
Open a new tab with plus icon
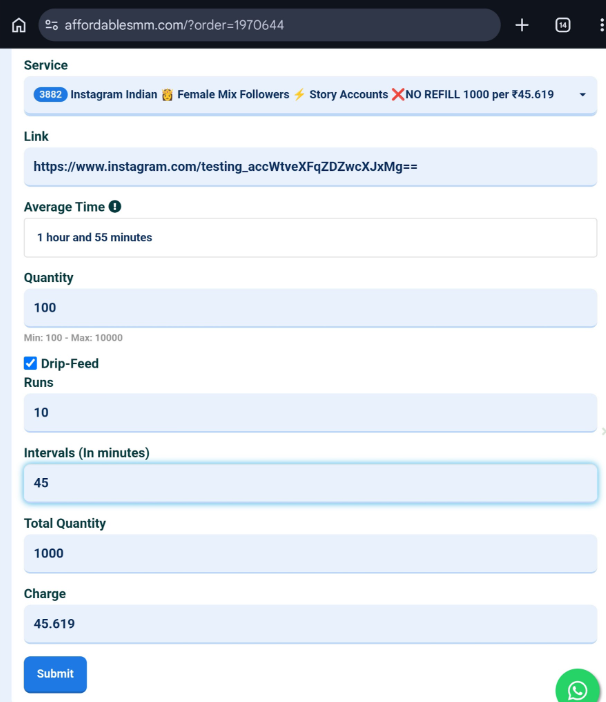click(x=522, y=25)
